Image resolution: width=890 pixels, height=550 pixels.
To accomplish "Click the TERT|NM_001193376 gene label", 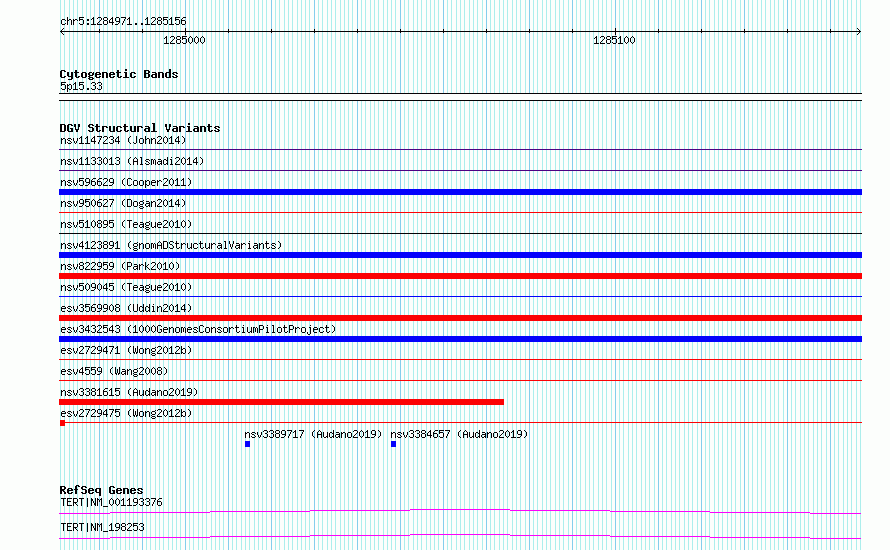I will click(x=111, y=502).
